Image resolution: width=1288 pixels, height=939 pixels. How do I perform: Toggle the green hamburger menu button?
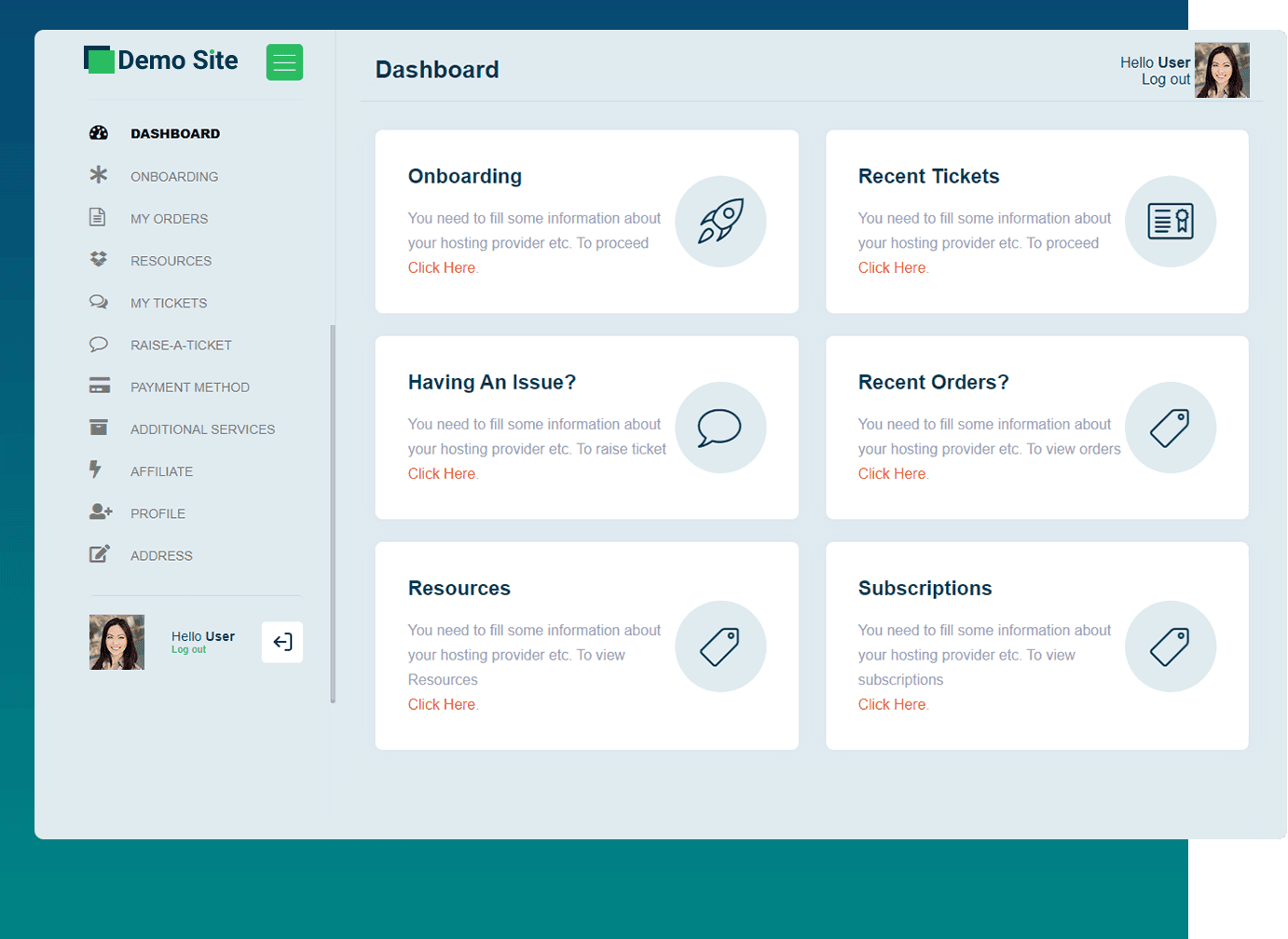click(284, 62)
